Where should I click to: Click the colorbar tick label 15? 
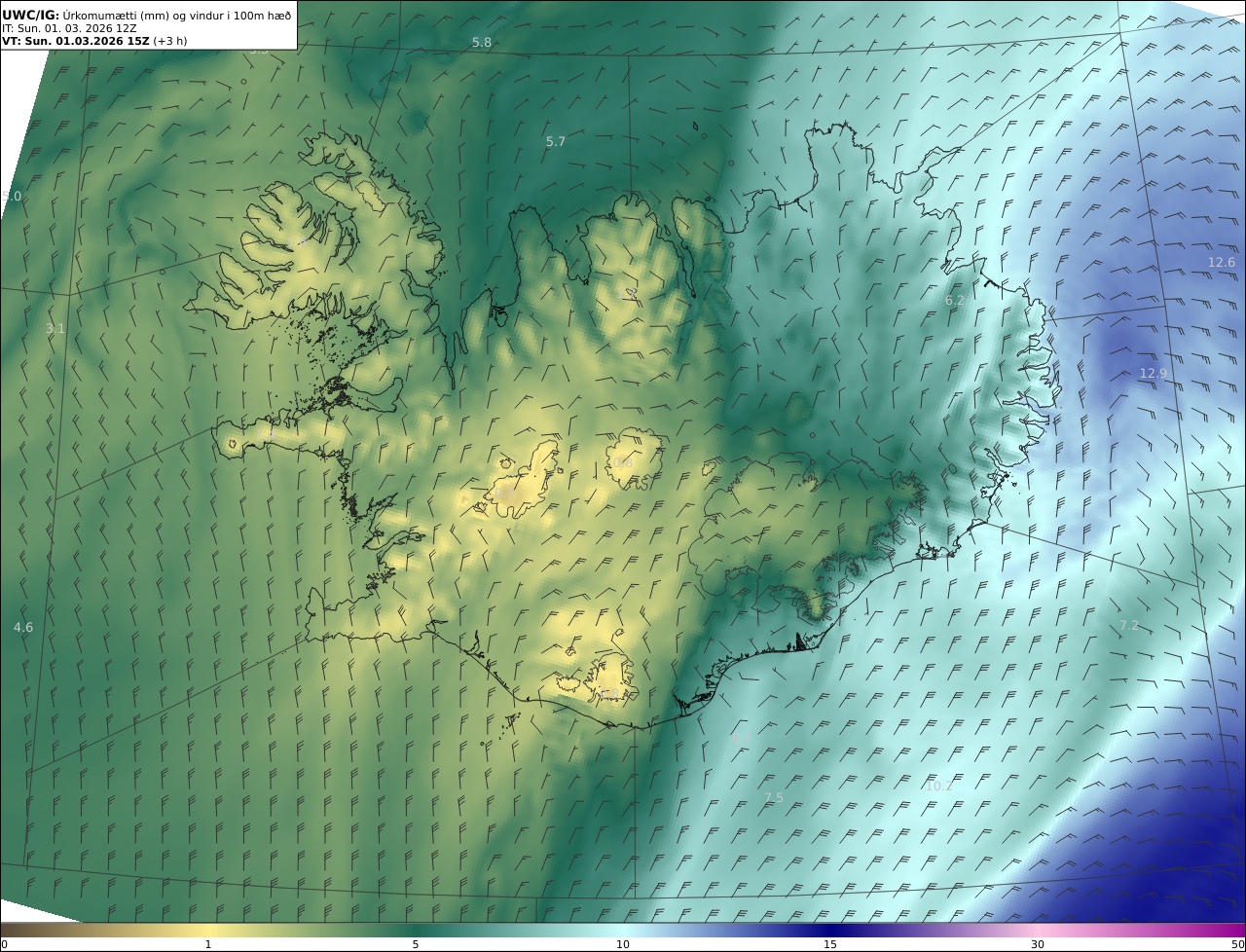(830, 944)
